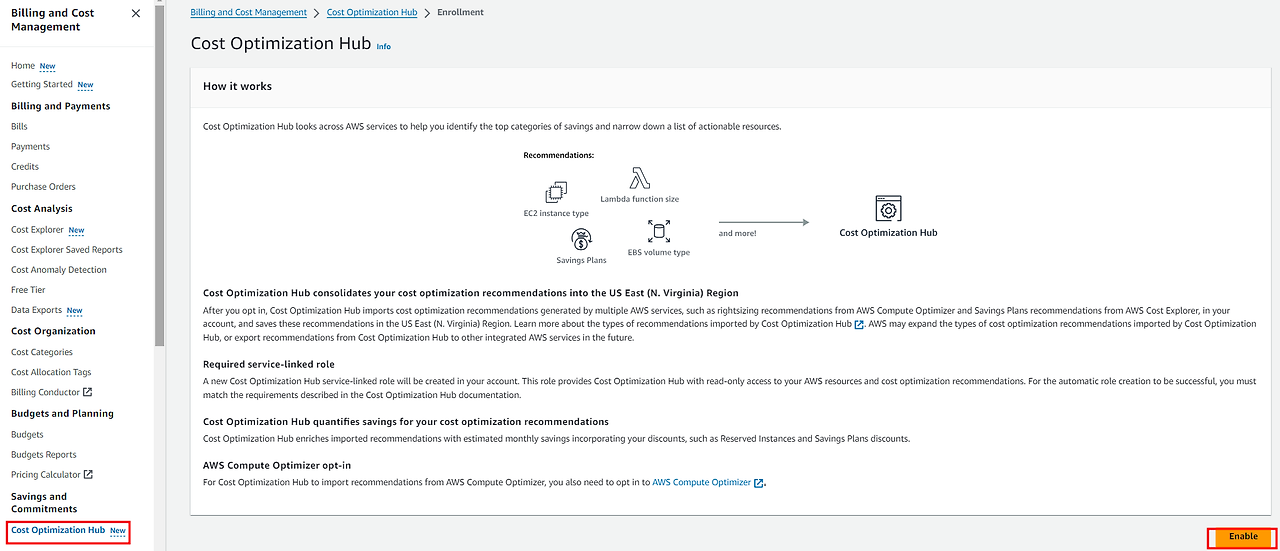Click the 'Cost Analysis' section heading
1280x551 pixels.
tap(42, 209)
